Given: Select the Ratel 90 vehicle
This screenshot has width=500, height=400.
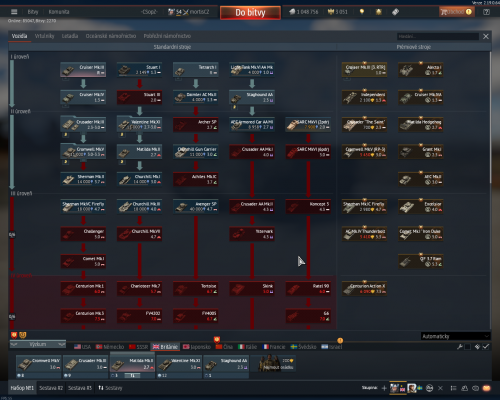Looking at the screenshot, I should pos(308,288).
